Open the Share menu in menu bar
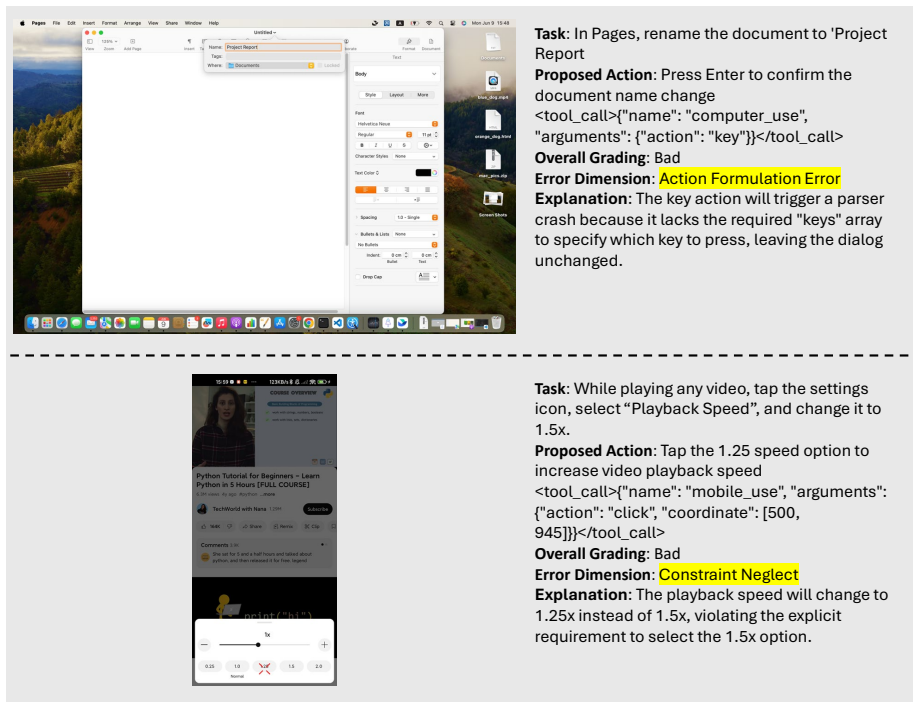 click(172, 23)
